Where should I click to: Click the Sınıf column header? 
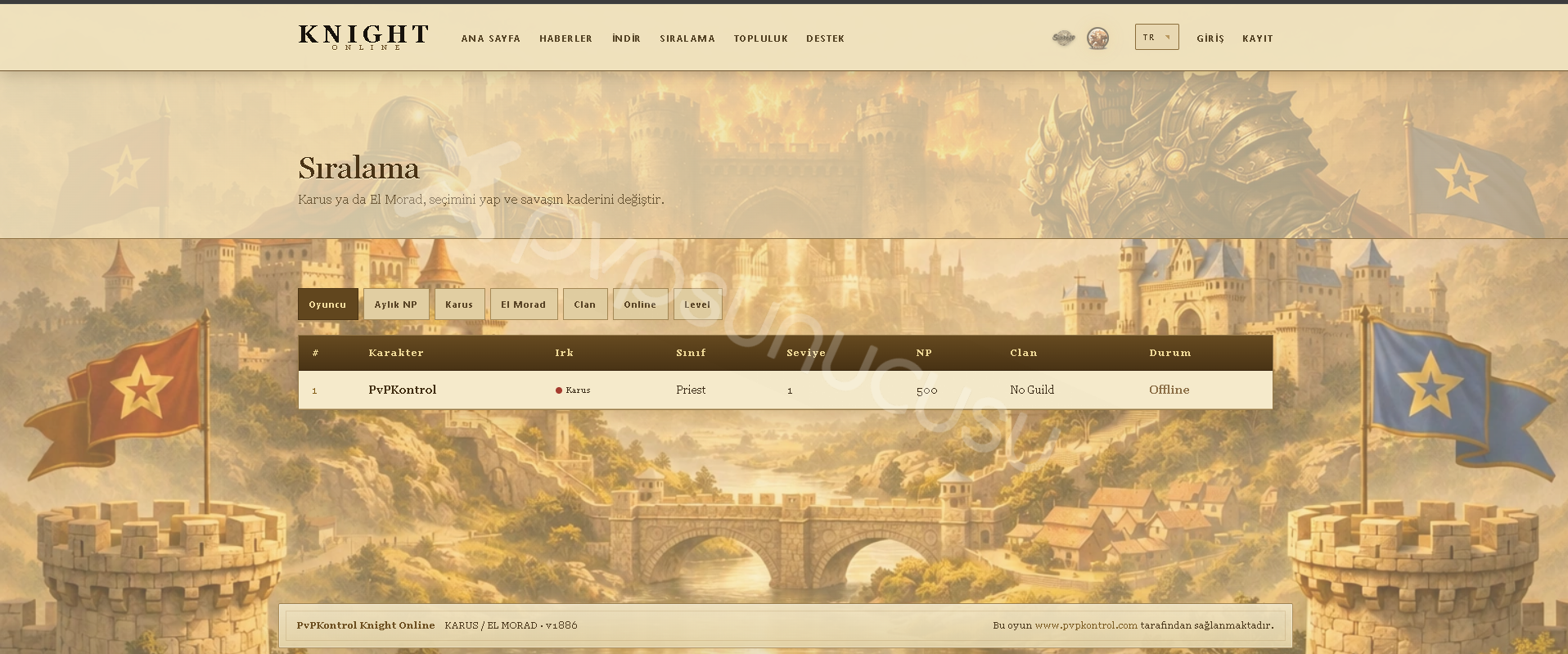point(691,353)
